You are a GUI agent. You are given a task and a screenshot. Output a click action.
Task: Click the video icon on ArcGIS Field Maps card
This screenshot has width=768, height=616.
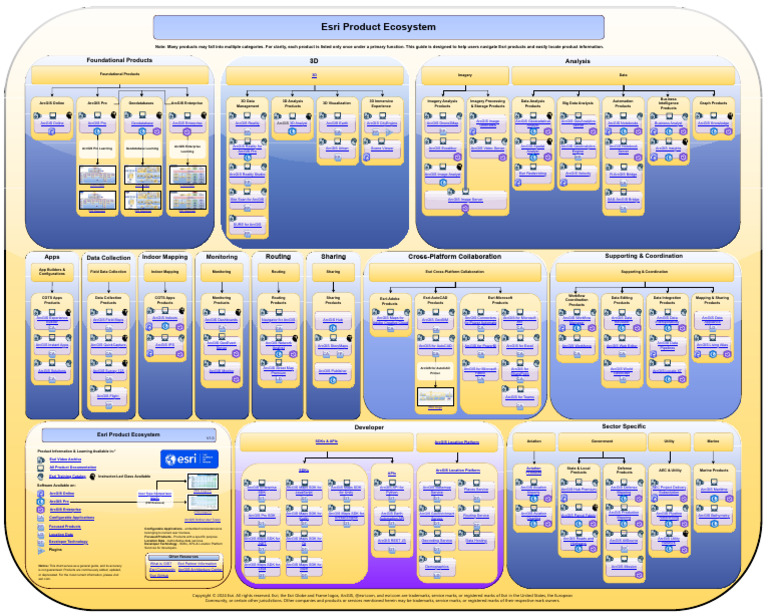[x=93, y=312]
